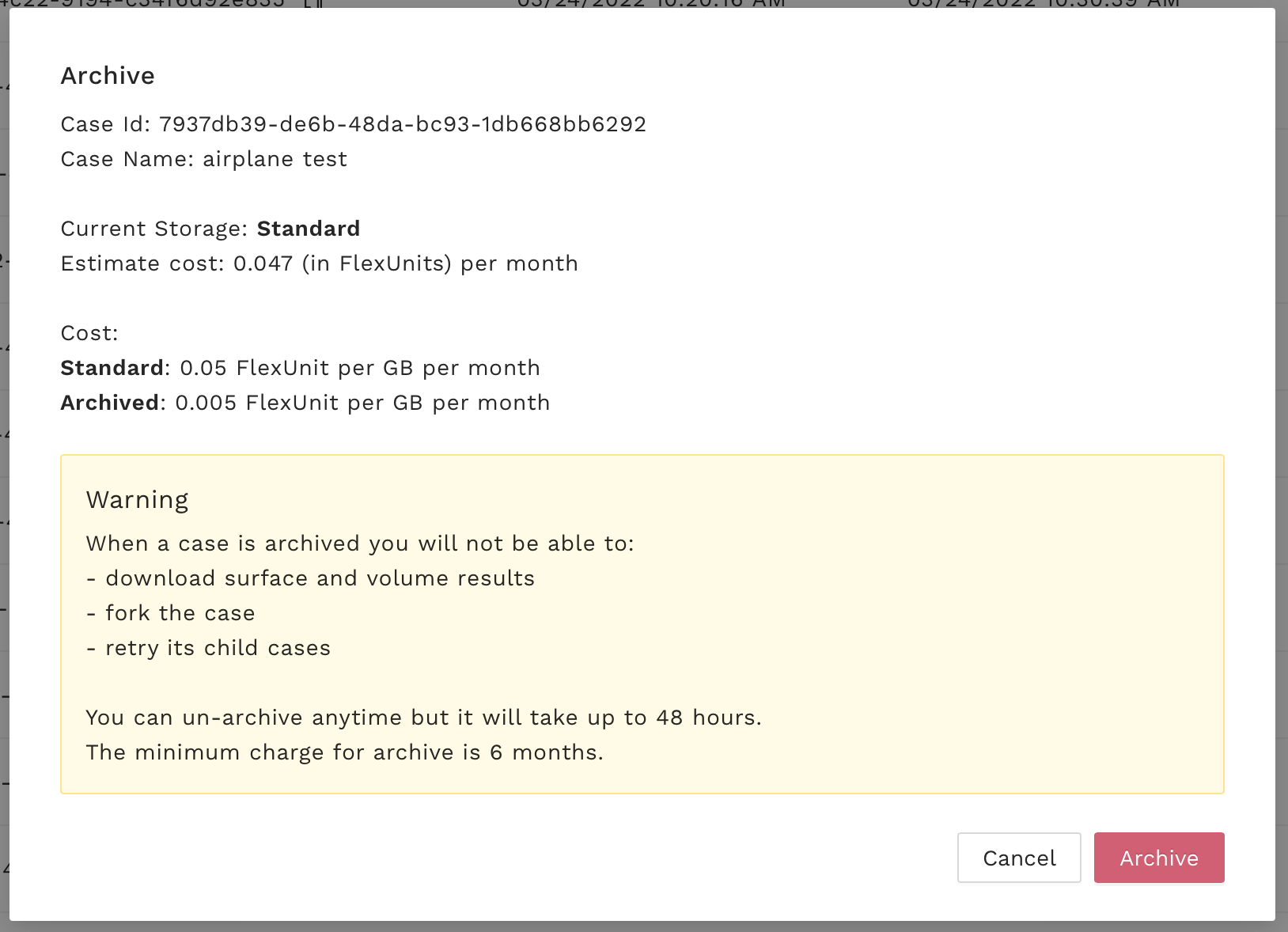Click the Estimate cost 0.047 line
The width and height of the screenshot is (1288, 932).
[x=319, y=263]
